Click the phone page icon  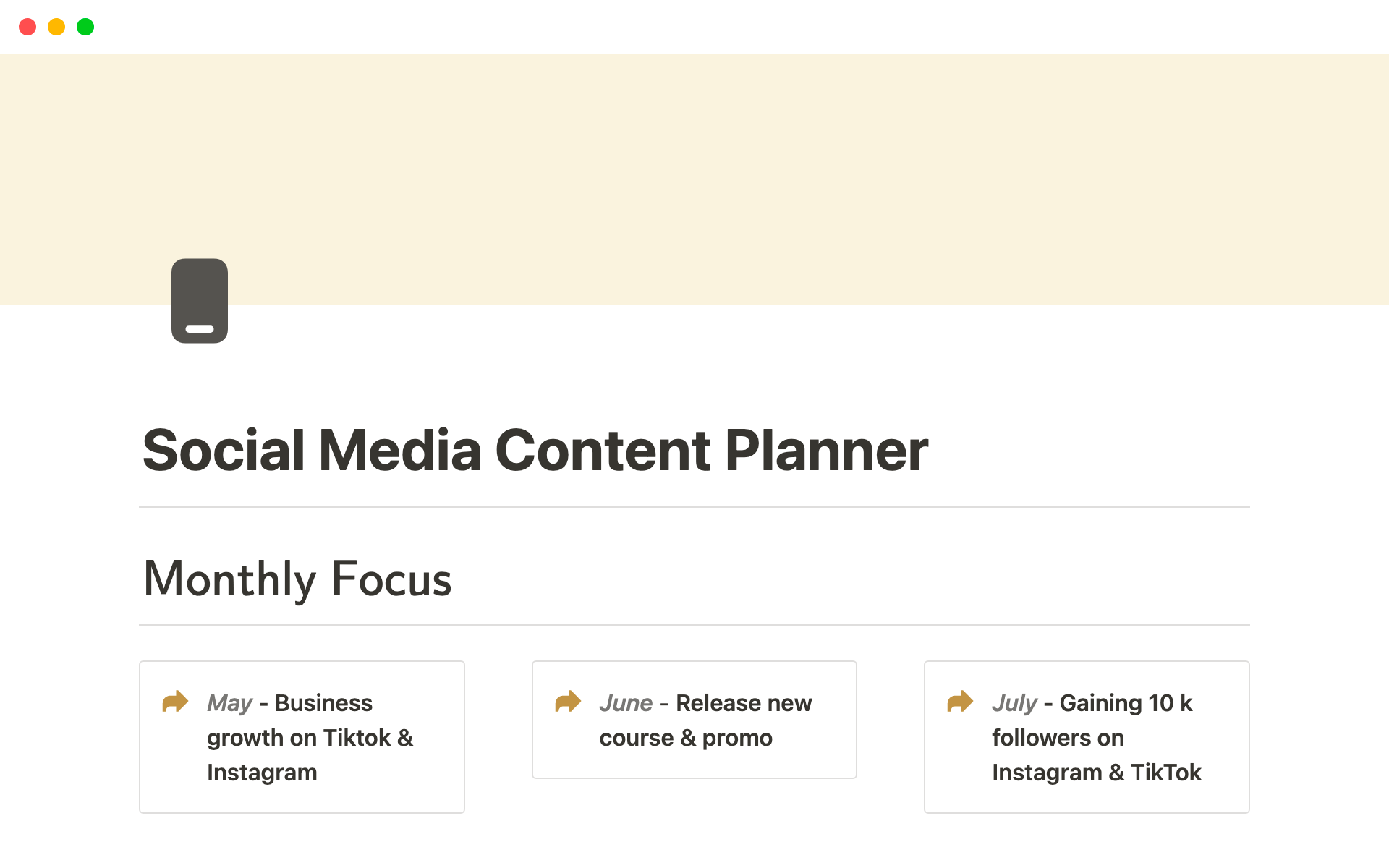point(200,301)
